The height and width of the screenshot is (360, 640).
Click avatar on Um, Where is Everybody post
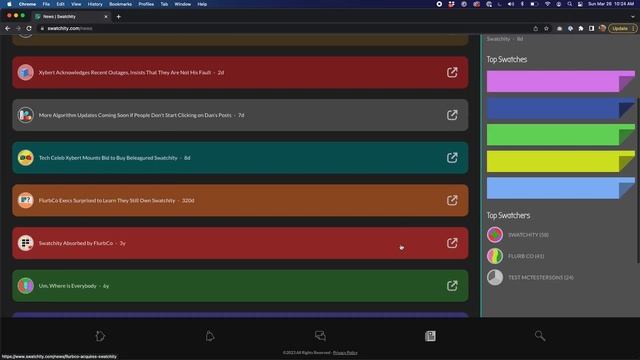(25, 286)
